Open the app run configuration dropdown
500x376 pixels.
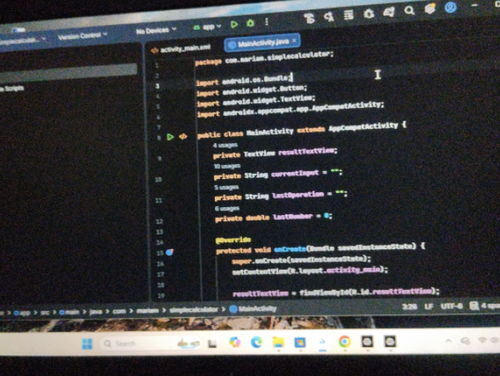(x=208, y=27)
